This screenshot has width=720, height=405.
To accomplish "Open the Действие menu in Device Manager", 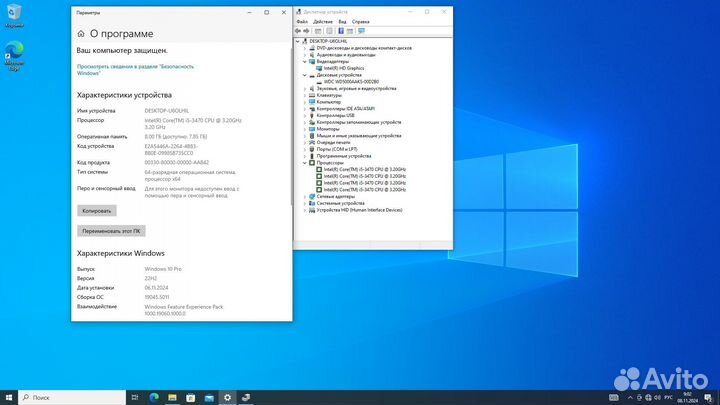I will [323, 22].
